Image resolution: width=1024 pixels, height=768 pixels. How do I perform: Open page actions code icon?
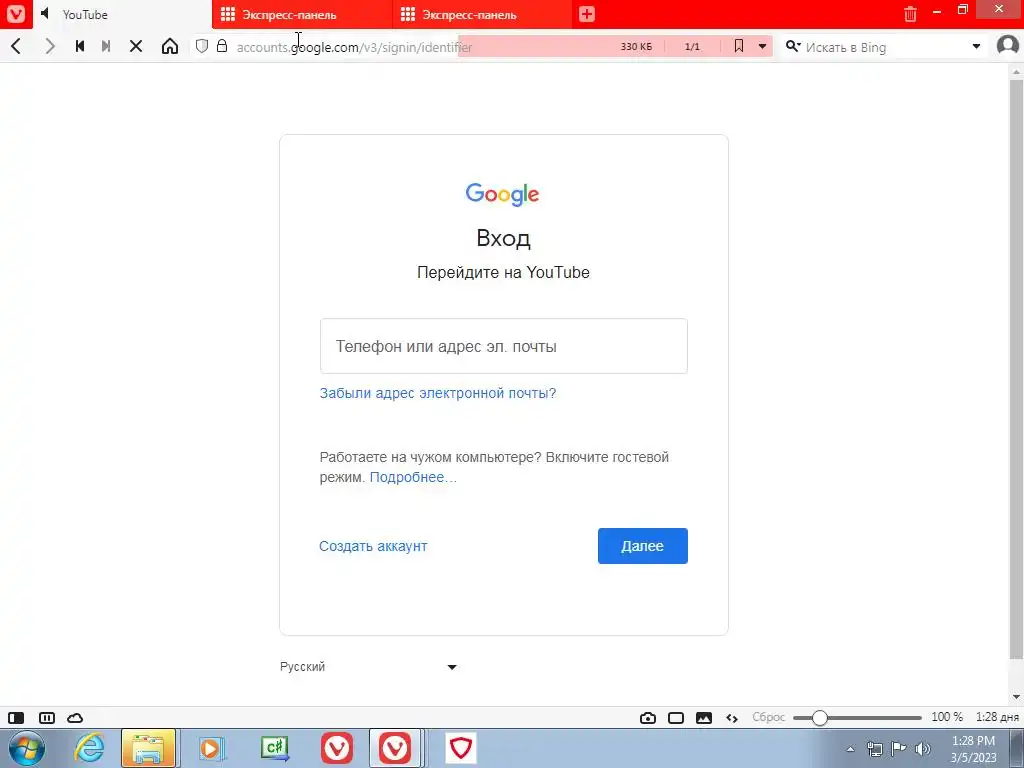pyautogui.click(x=732, y=718)
